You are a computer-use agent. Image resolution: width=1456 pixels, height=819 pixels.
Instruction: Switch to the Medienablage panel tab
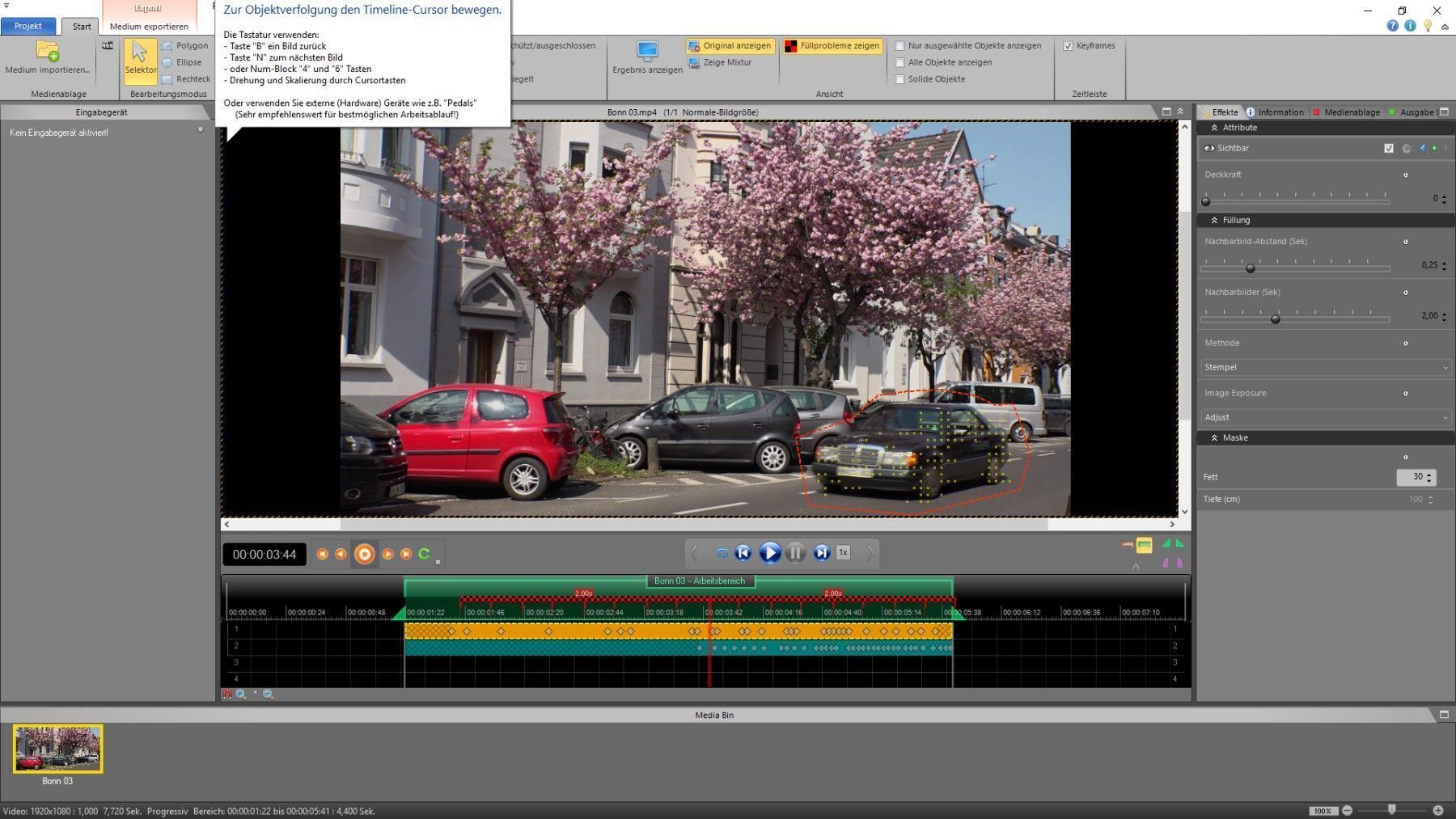point(1351,112)
